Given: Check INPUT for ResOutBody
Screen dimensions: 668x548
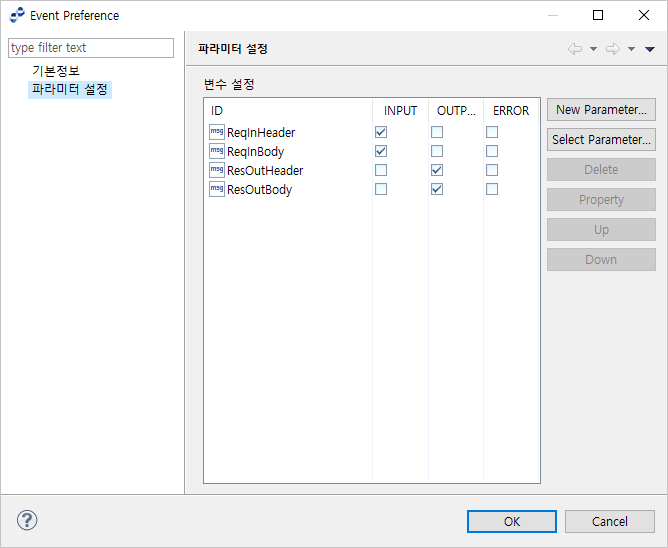Looking at the screenshot, I should tap(381, 189).
